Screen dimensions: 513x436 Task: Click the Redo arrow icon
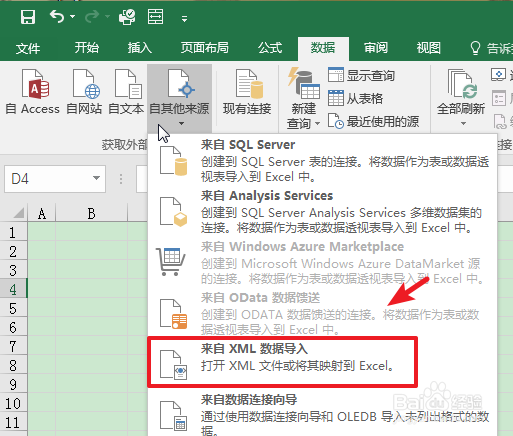pos(92,16)
